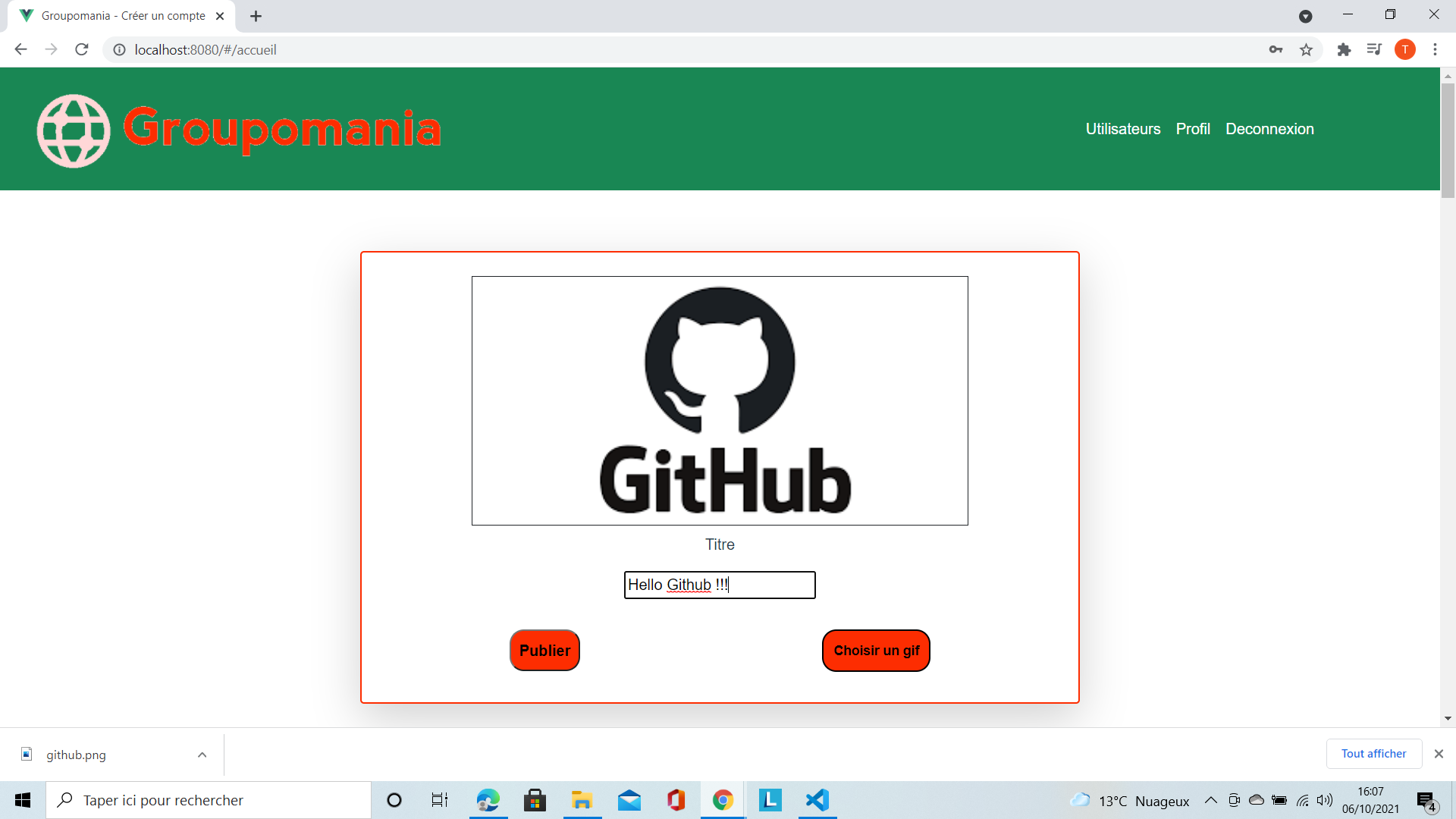The image size is (1456, 819).
Task: Open the Utilisateurs page
Action: [1123, 129]
